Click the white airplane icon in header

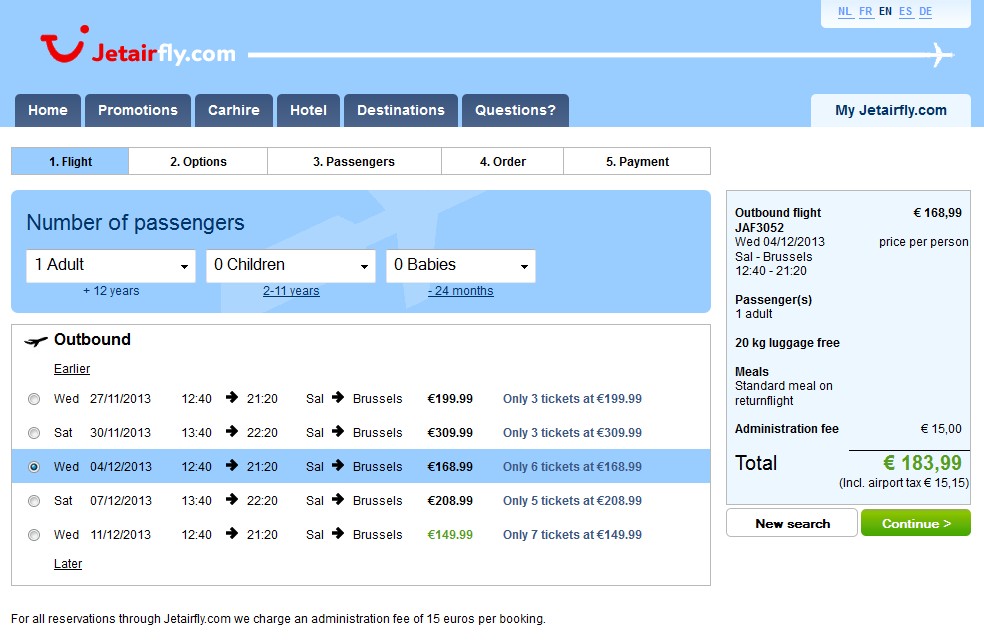(x=941, y=55)
